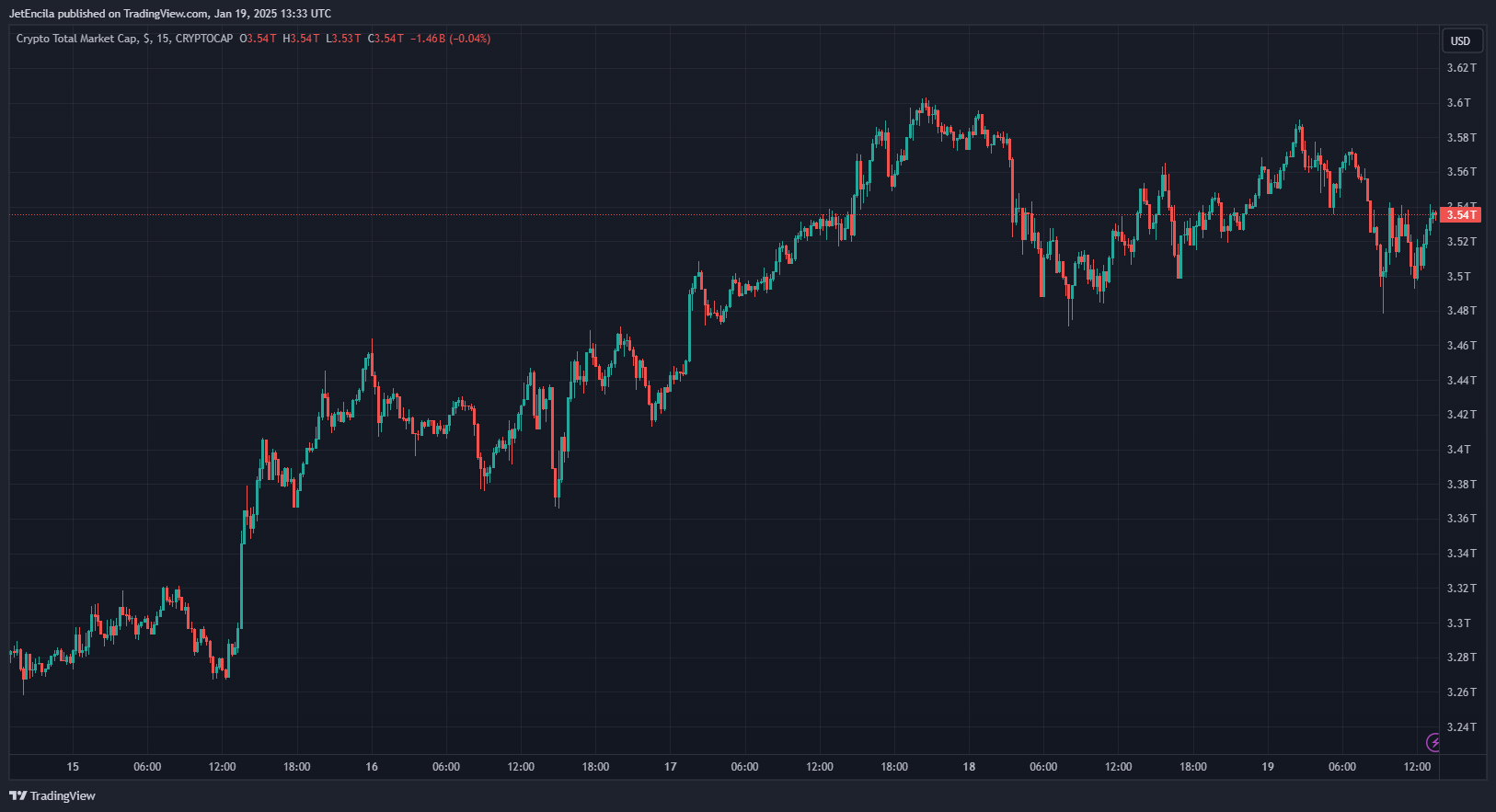1496x812 pixels.
Task: Click date 16 on the time axis
Action: [372, 767]
